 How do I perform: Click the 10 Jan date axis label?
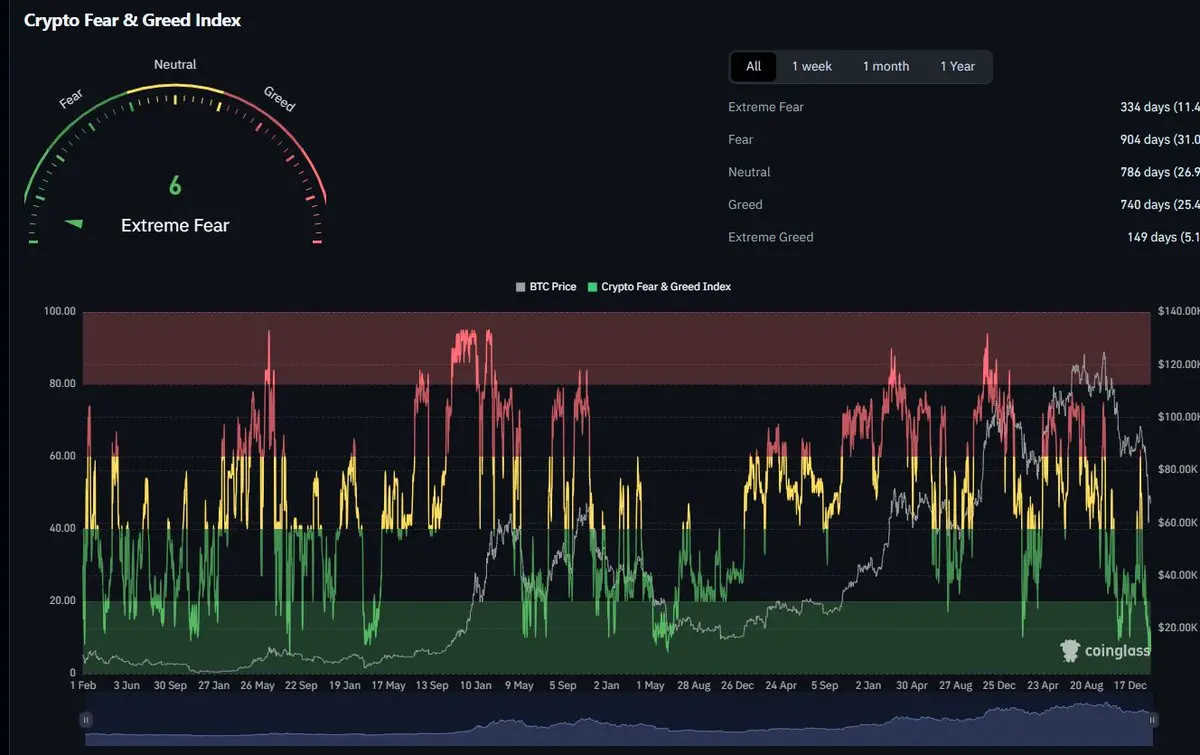coord(474,687)
